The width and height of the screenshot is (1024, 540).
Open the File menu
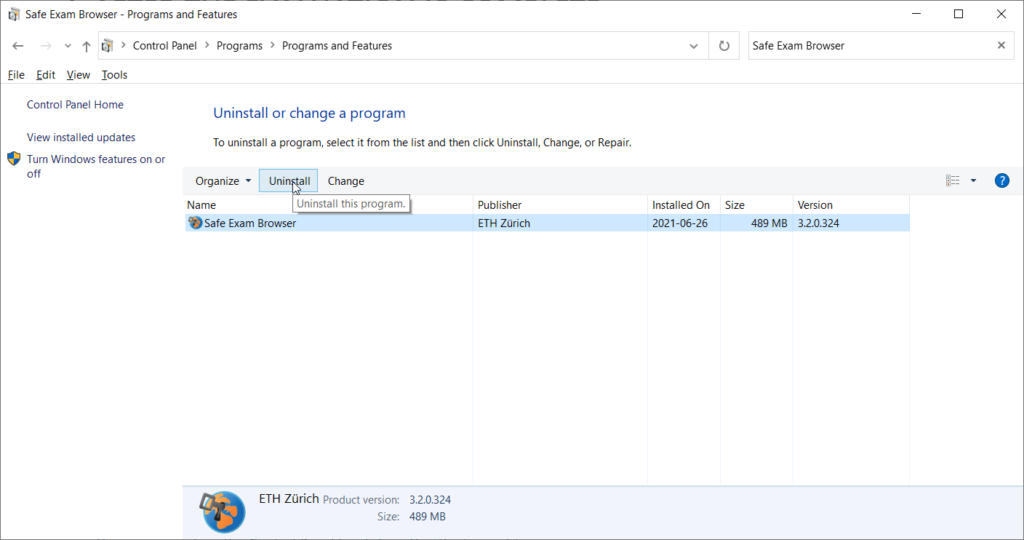(x=16, y=75)
